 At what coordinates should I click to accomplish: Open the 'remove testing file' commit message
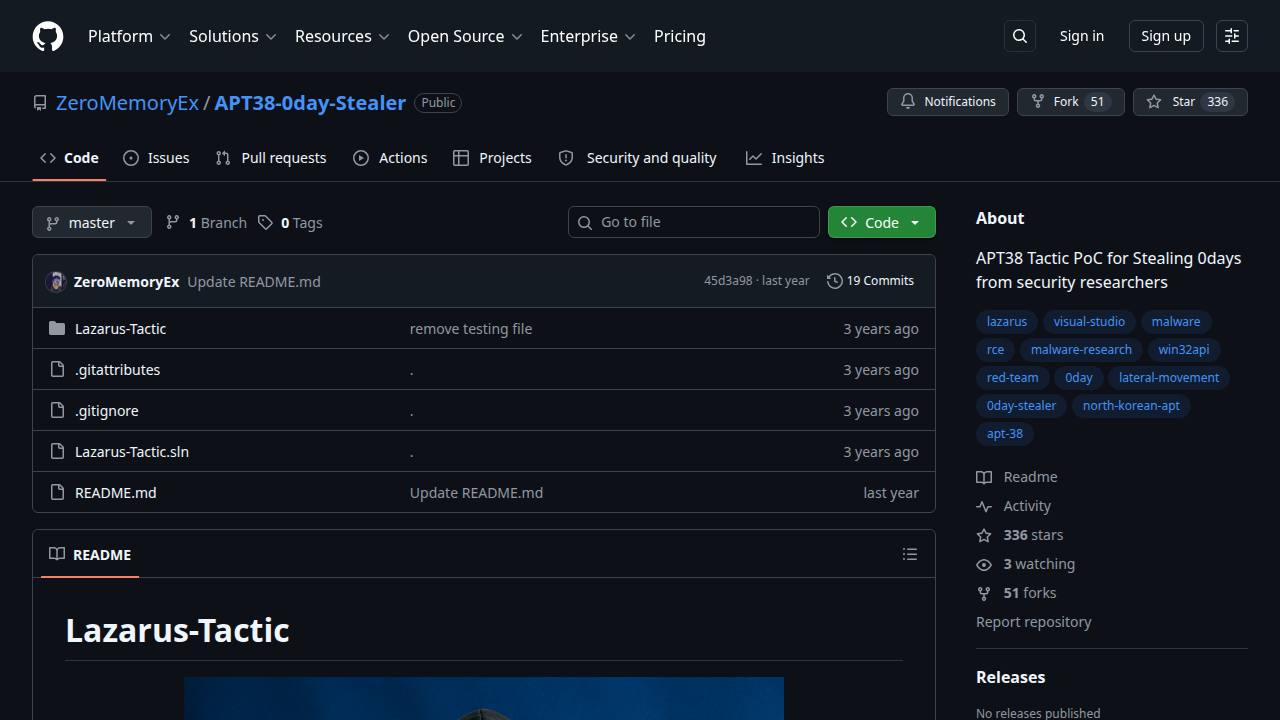[471, 329]
